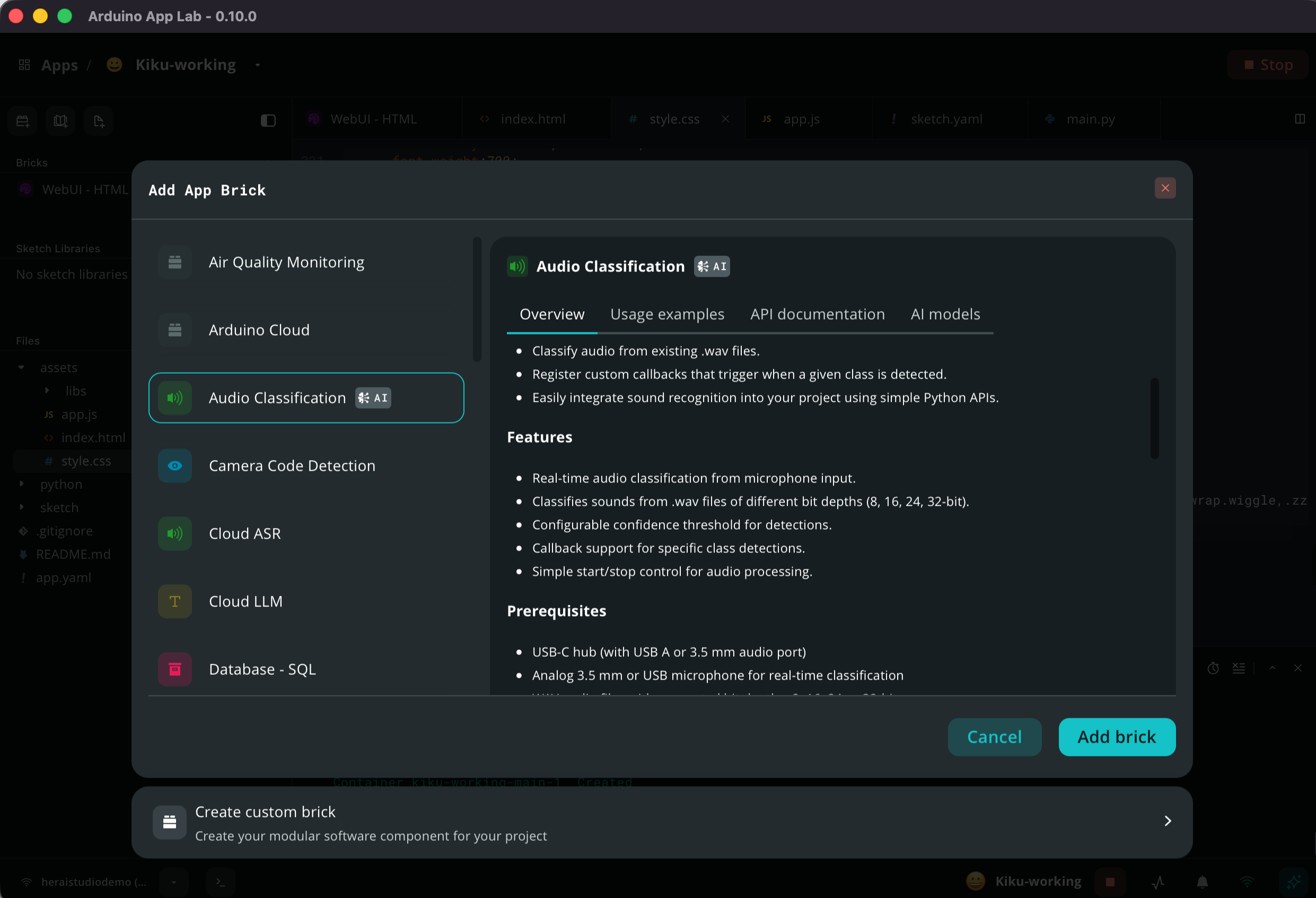
Task: Expand the sketch folder
Action: pyautogui.click(x=22, y=507)
